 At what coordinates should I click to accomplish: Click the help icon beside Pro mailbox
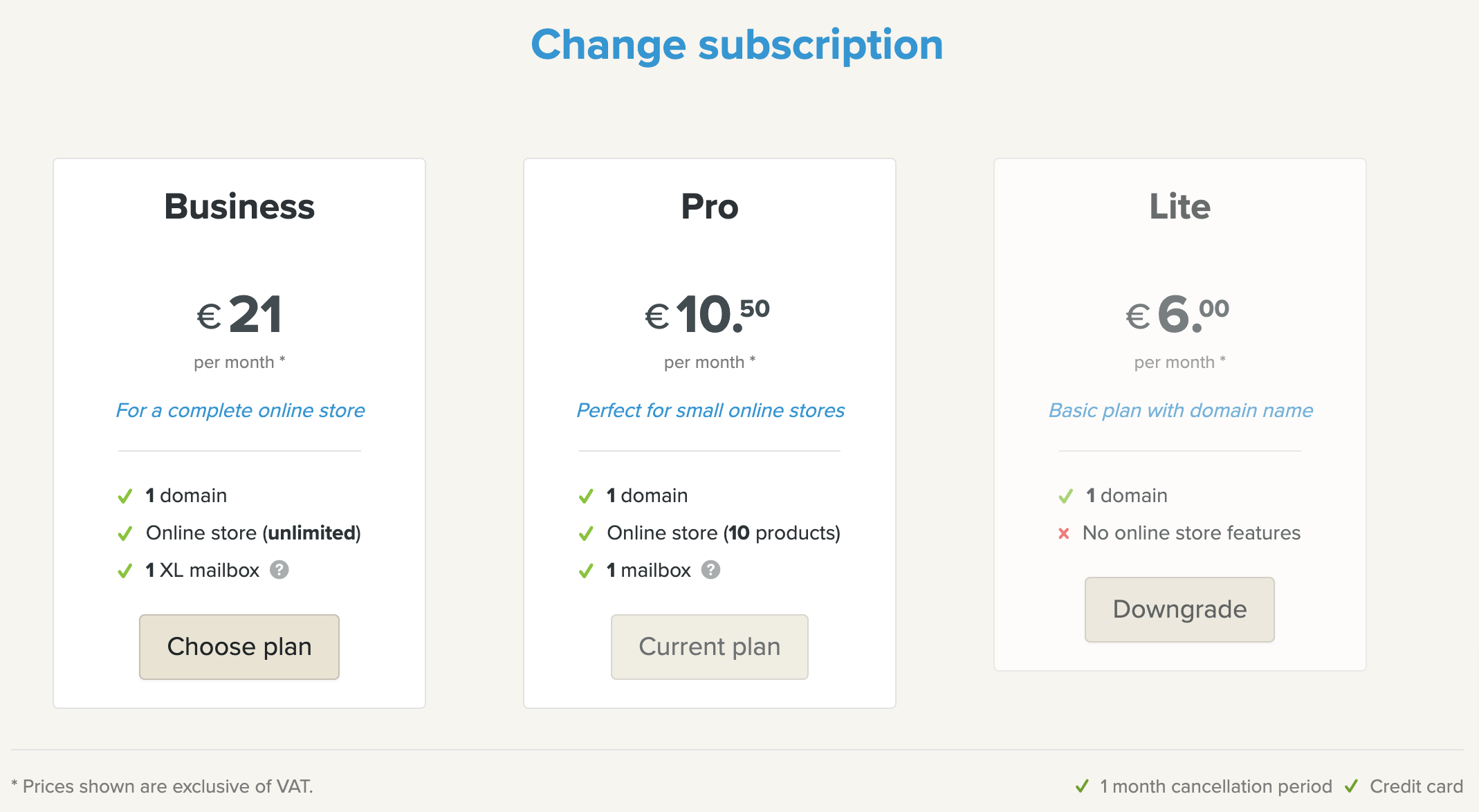pos(710,570)
